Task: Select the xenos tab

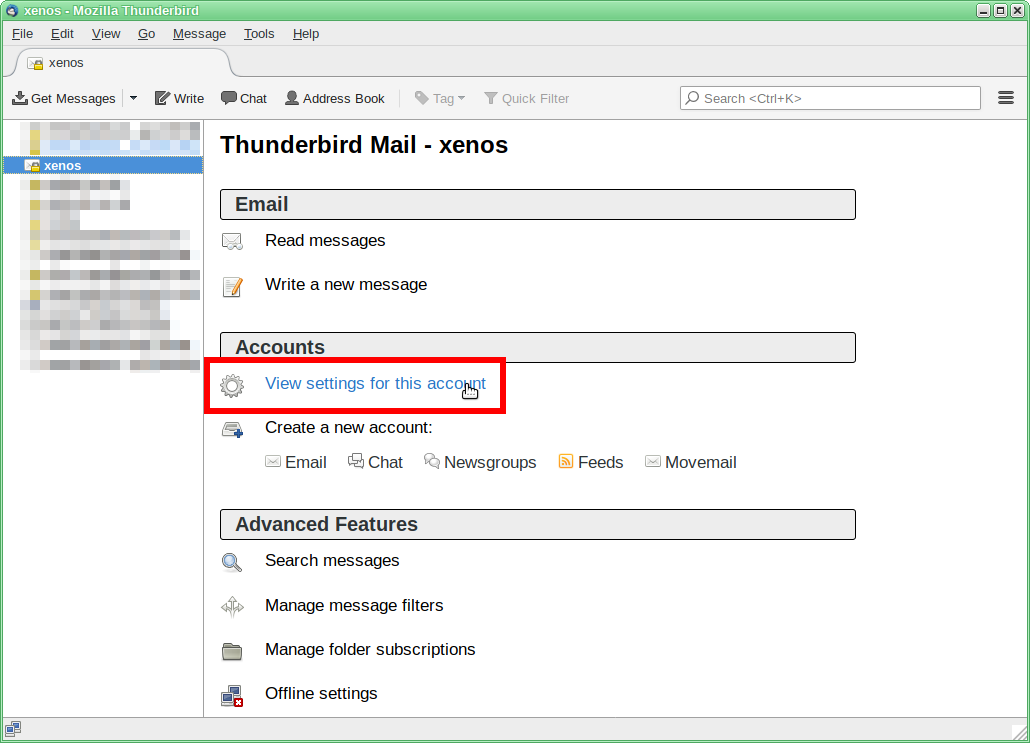Action: pyautogui.click(x=122, y=63)
